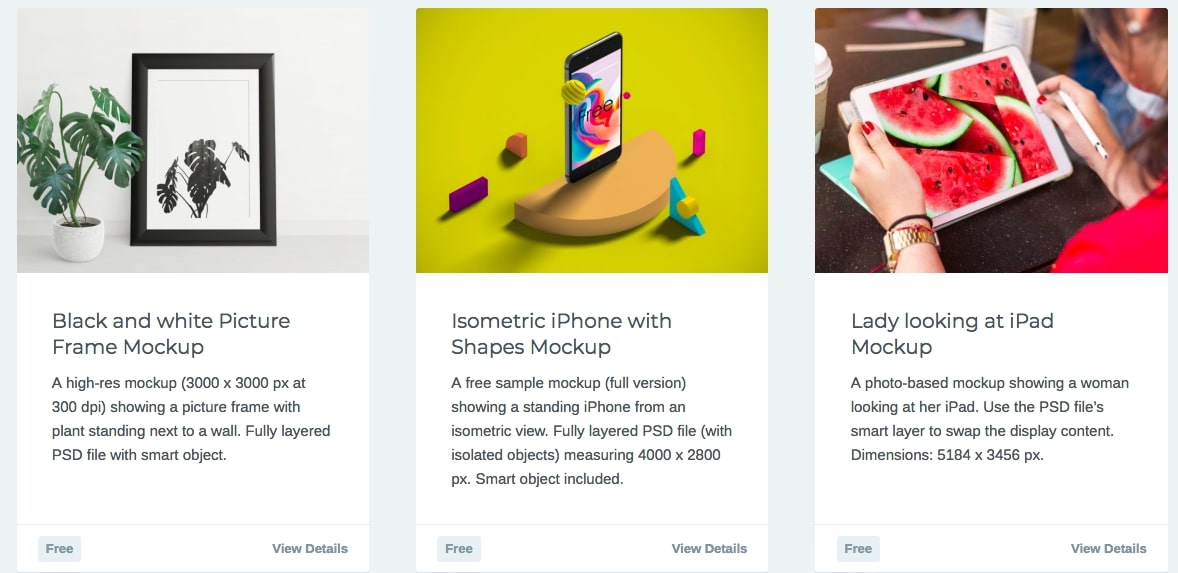View Details for the Isometric iPhone mockup

tap(709, 548)
